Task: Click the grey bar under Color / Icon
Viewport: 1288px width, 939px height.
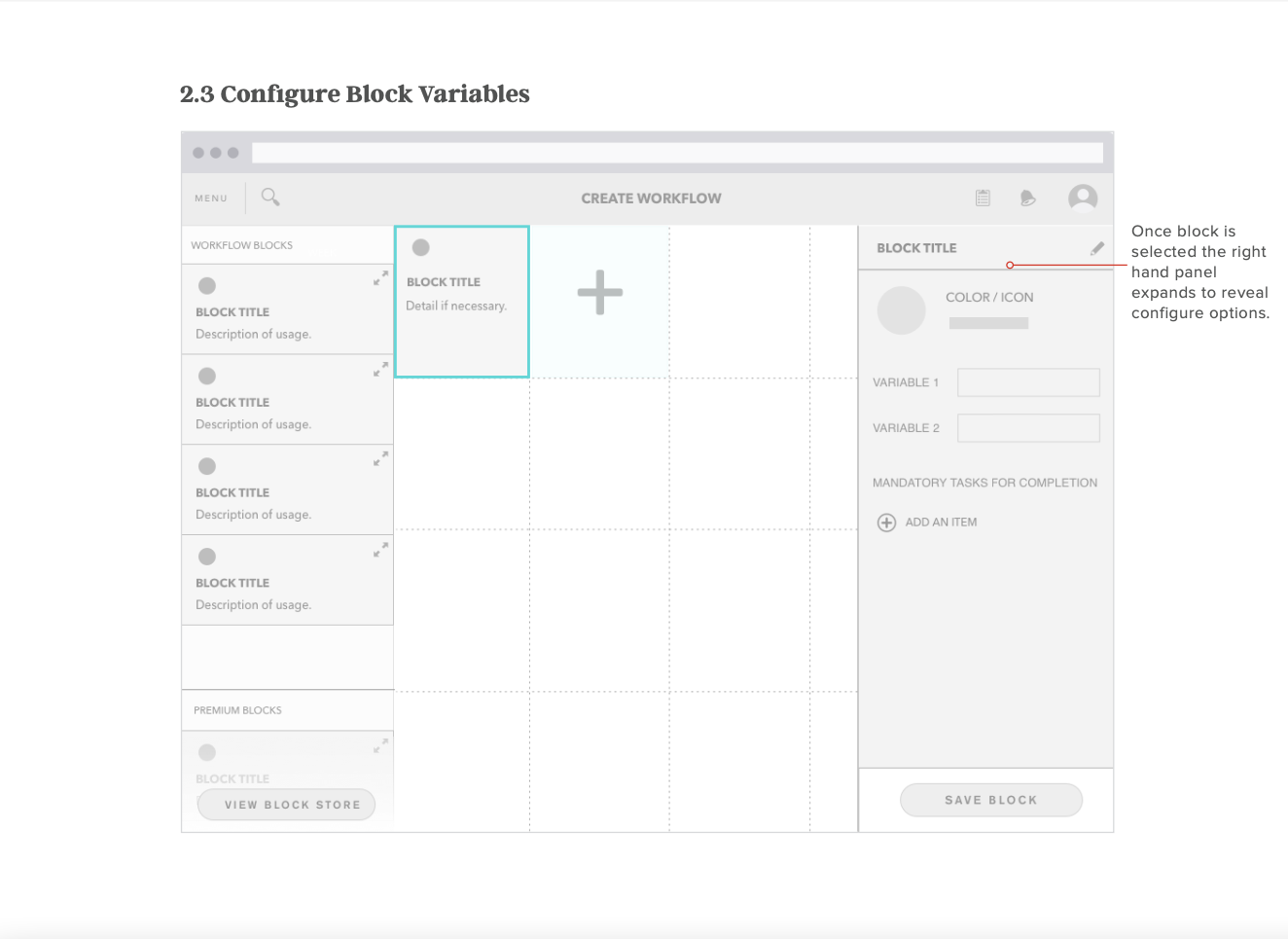Action: 988,323
